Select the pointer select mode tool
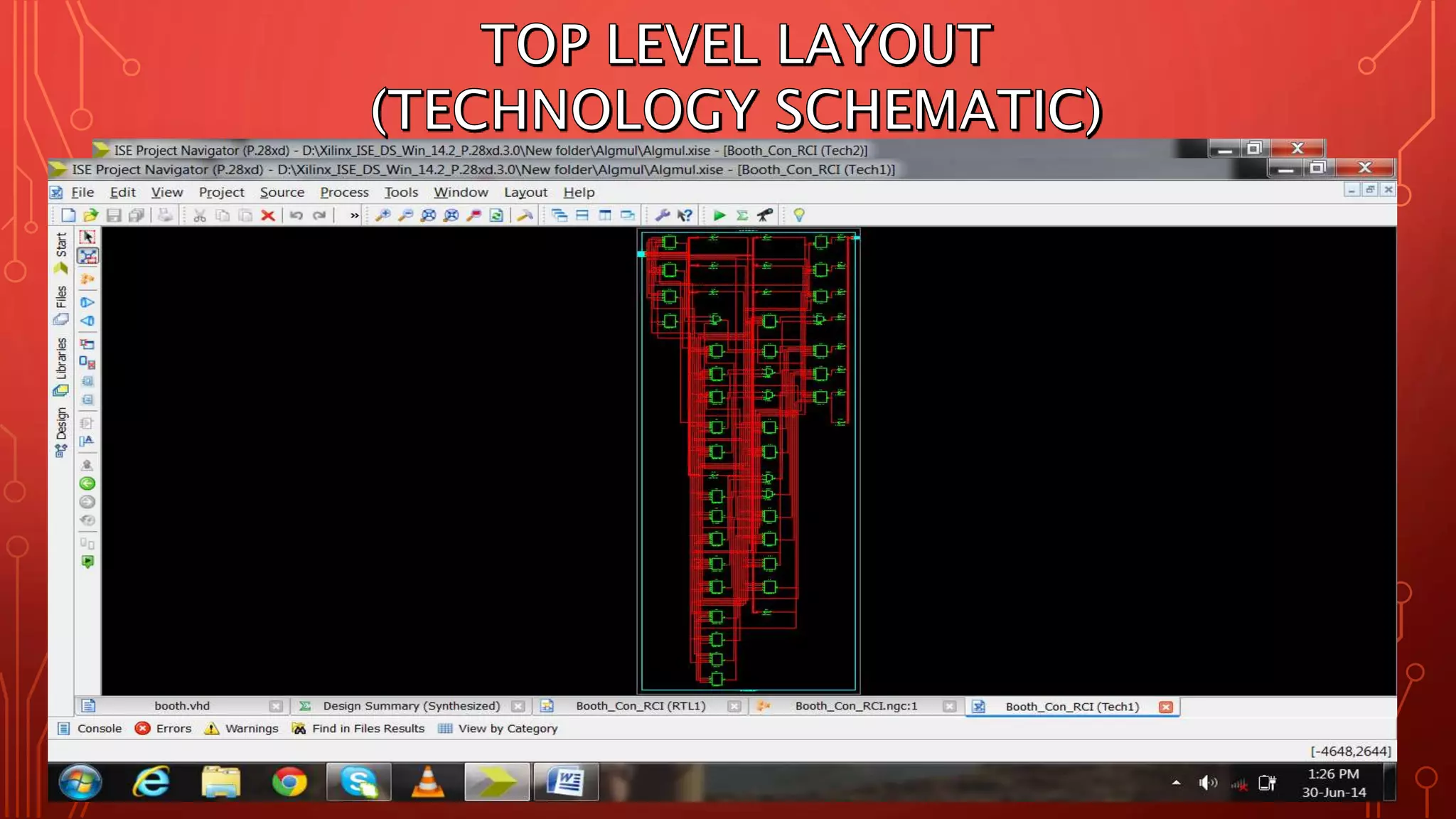 click(87, 237)
